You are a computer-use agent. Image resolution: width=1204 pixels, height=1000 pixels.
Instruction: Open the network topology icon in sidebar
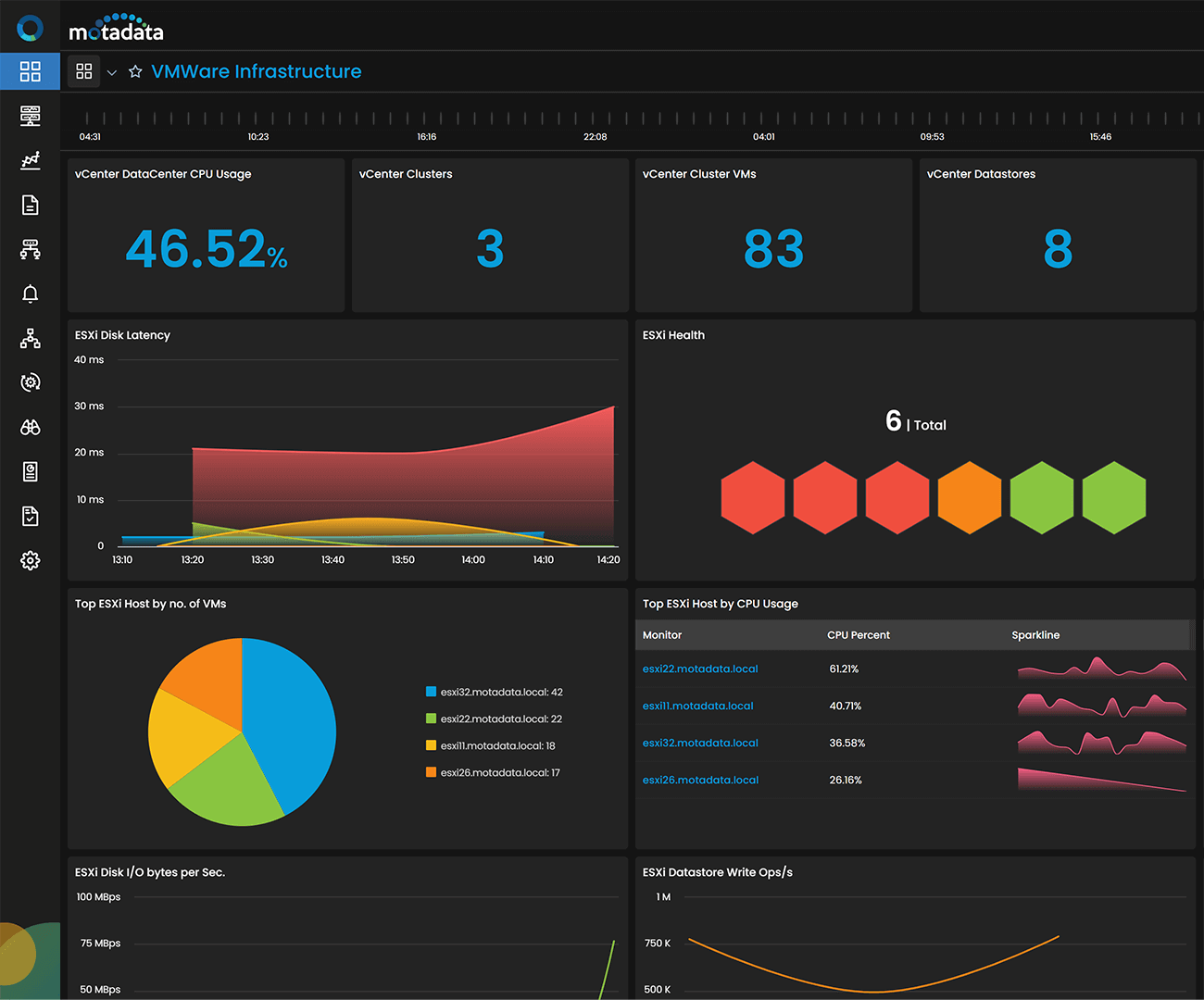(x=30, y=338)
